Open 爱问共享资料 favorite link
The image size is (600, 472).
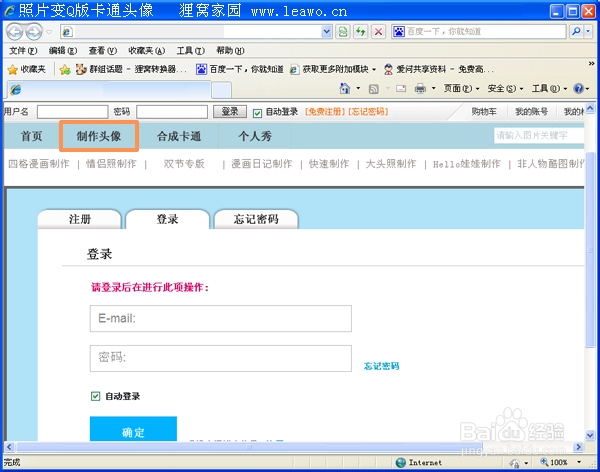438,69
